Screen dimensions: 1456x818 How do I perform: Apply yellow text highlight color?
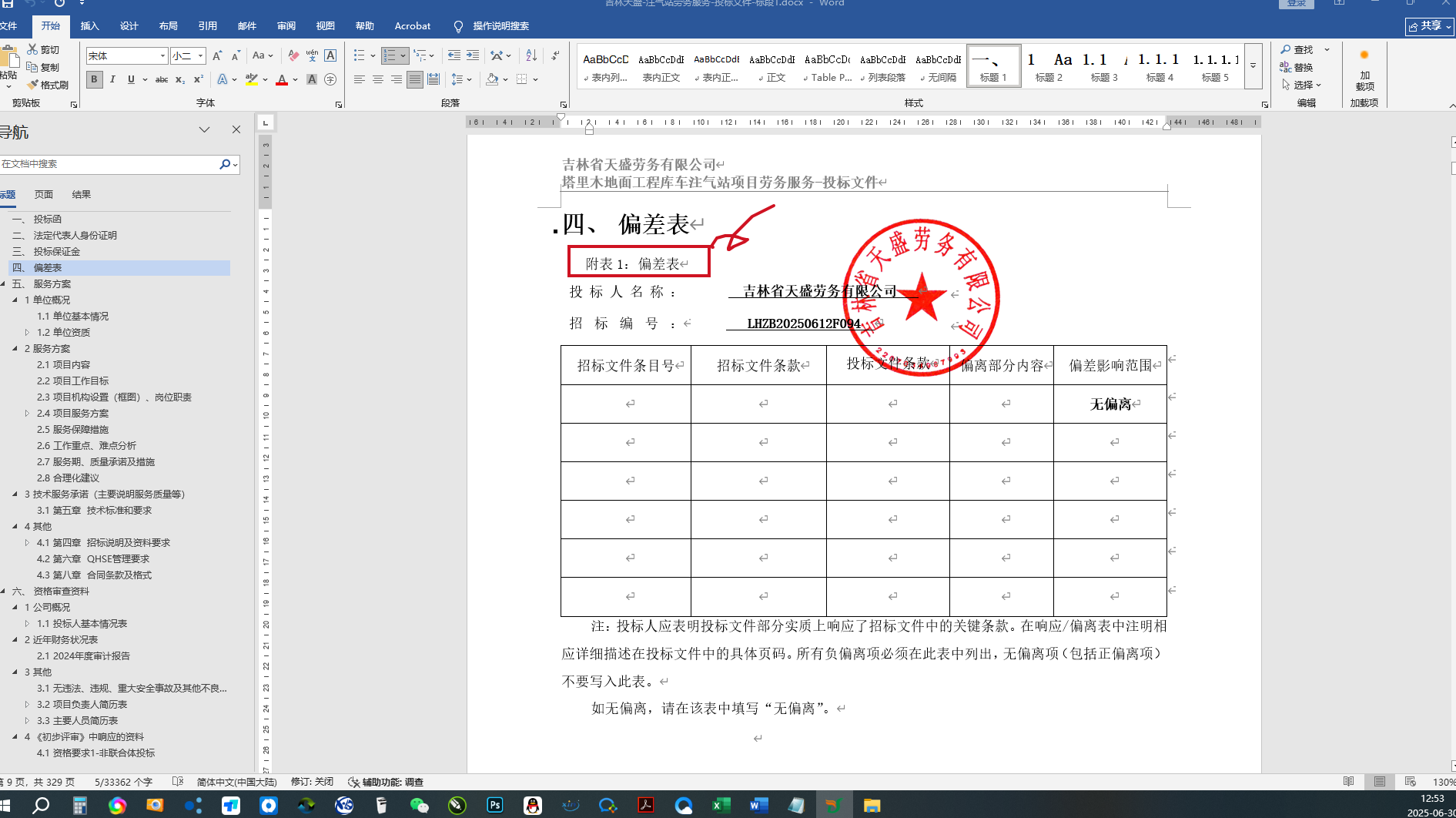pyautogui.click(x=251, y=79)
